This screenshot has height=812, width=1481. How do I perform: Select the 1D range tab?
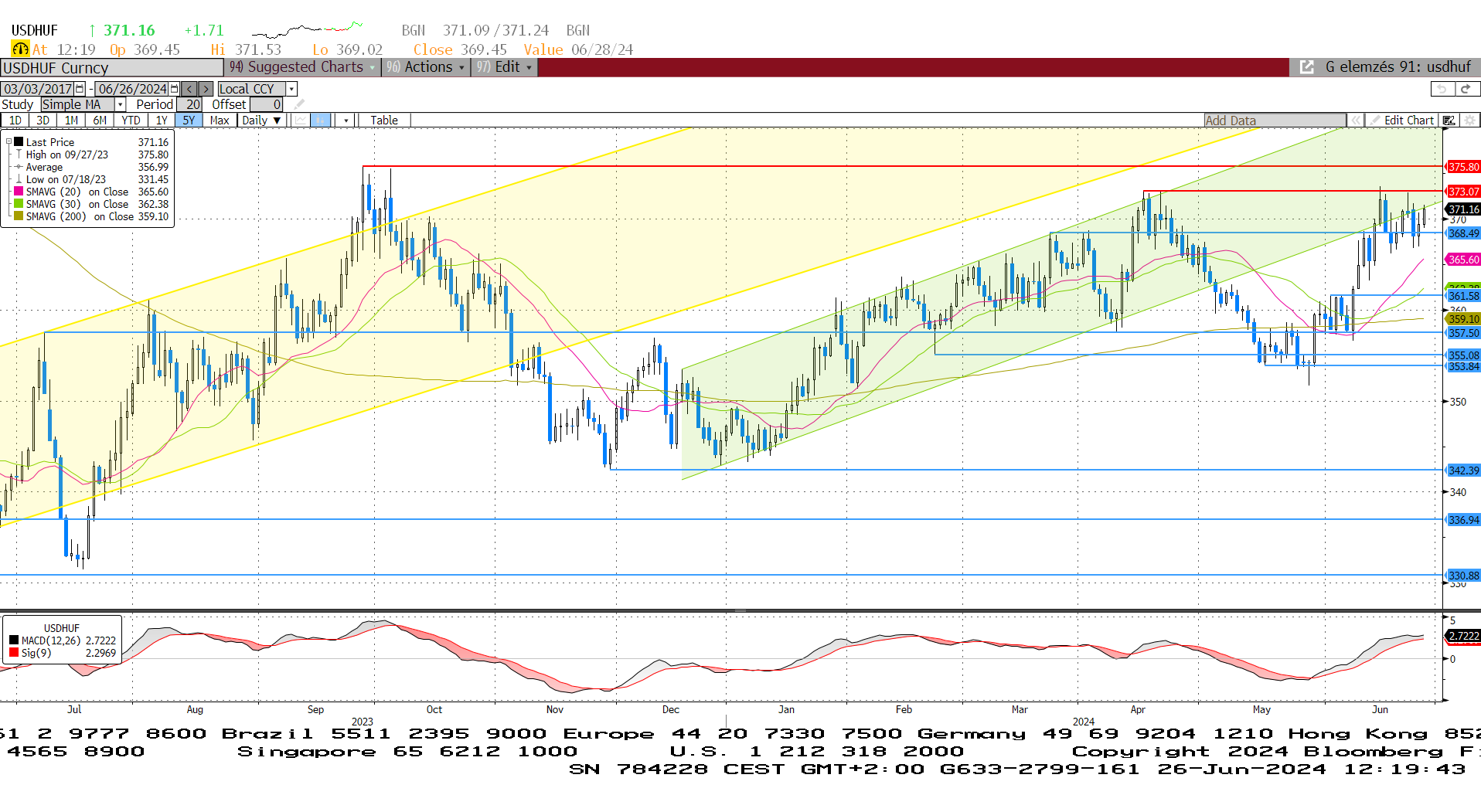(x=15, y=120)
